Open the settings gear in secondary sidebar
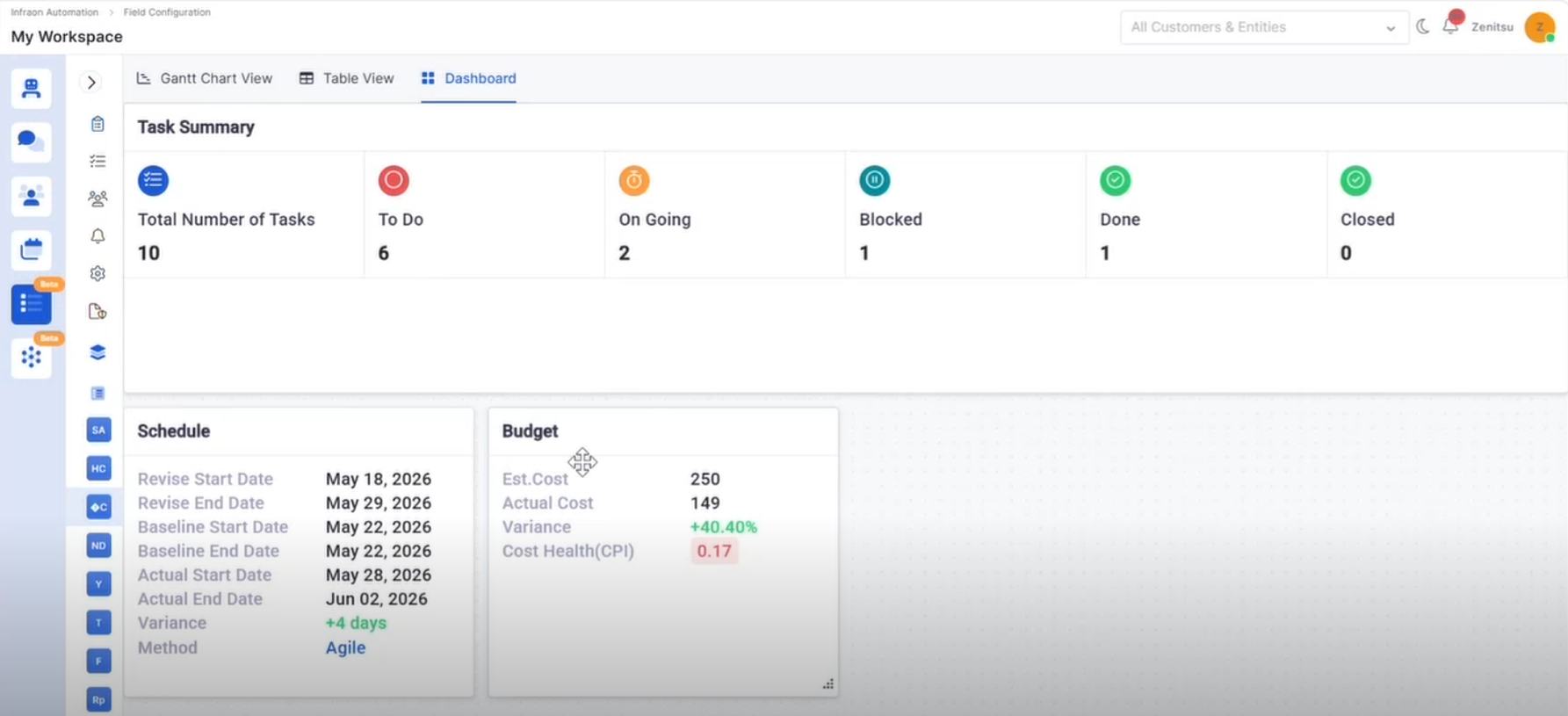Image resolution: width=1568 pixels, height=716 pixels. point(98,273)
